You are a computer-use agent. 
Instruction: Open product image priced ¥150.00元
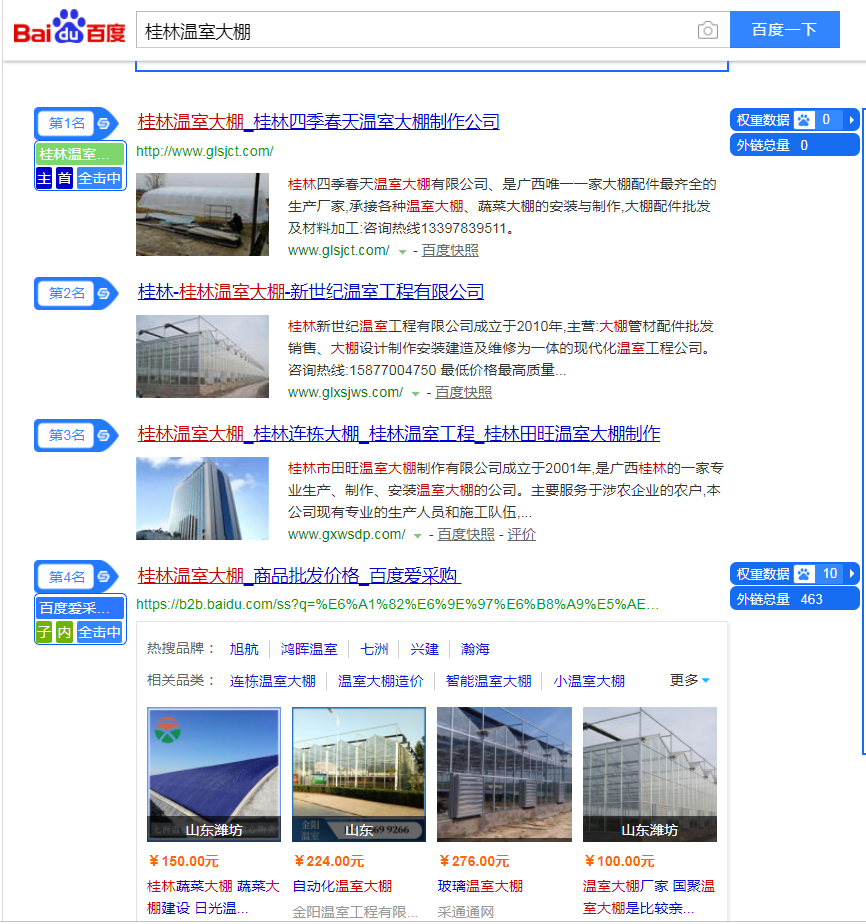pyautogui.click(x=214, y=774)
